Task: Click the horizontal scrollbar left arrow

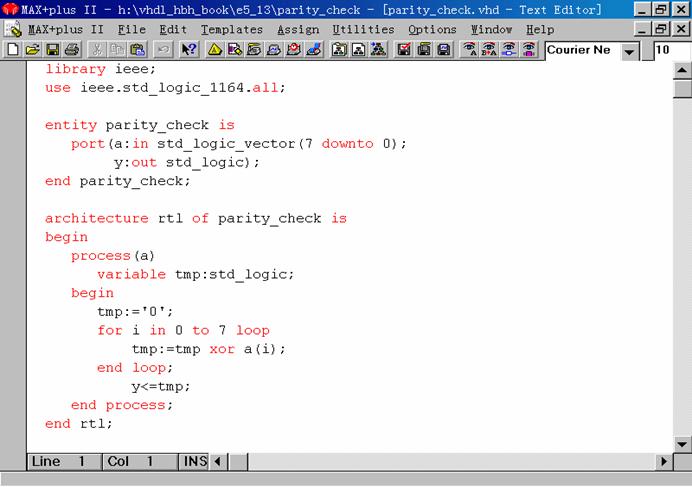Action: click(x=218, y=461)
